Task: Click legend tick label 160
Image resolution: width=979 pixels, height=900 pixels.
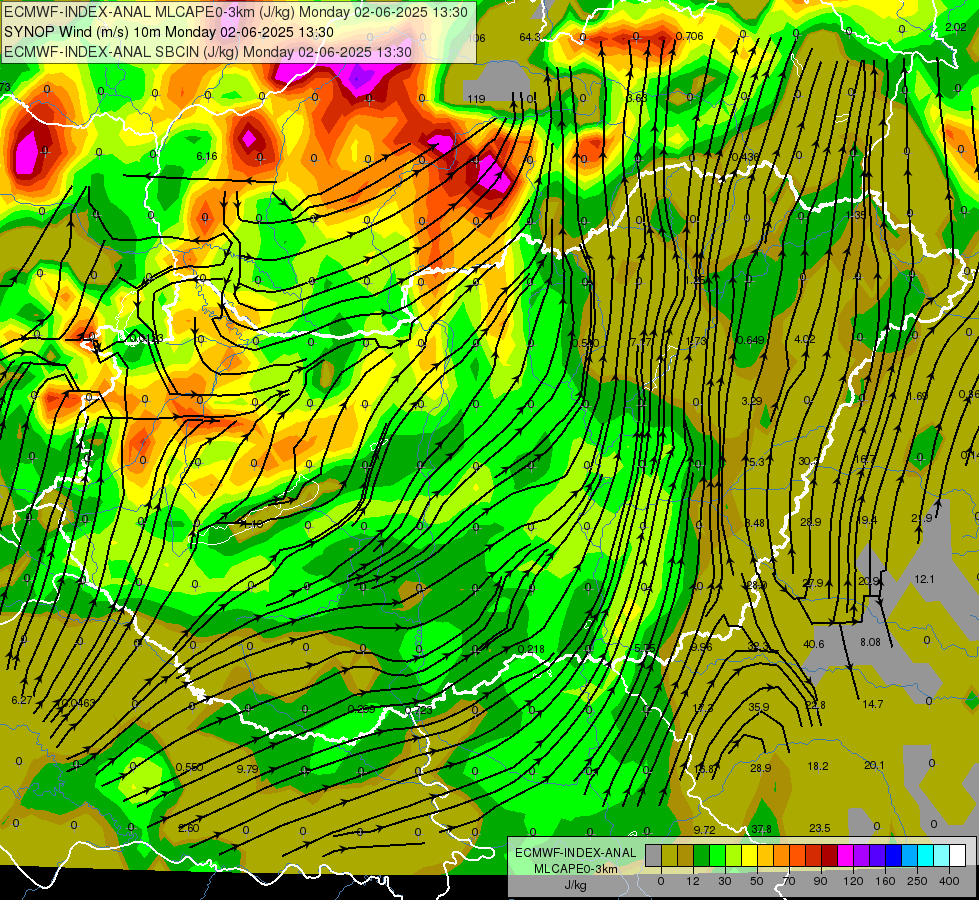Action: click(885, 881)
